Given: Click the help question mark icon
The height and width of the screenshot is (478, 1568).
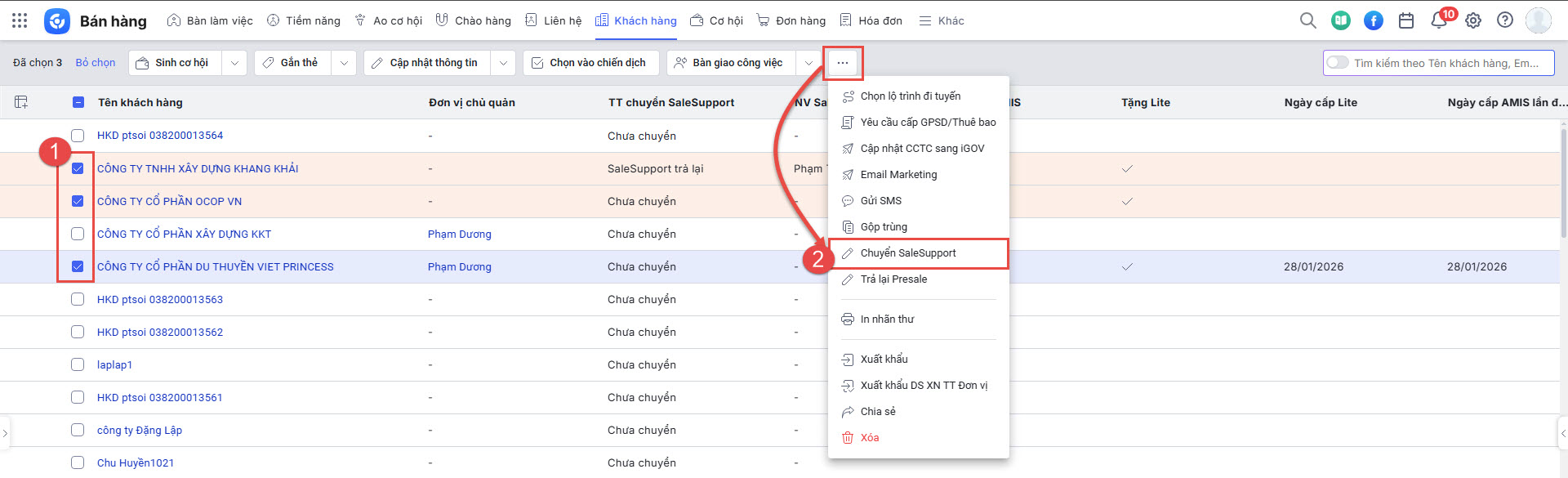Looking at the screenshot, I should [1504, 20].
